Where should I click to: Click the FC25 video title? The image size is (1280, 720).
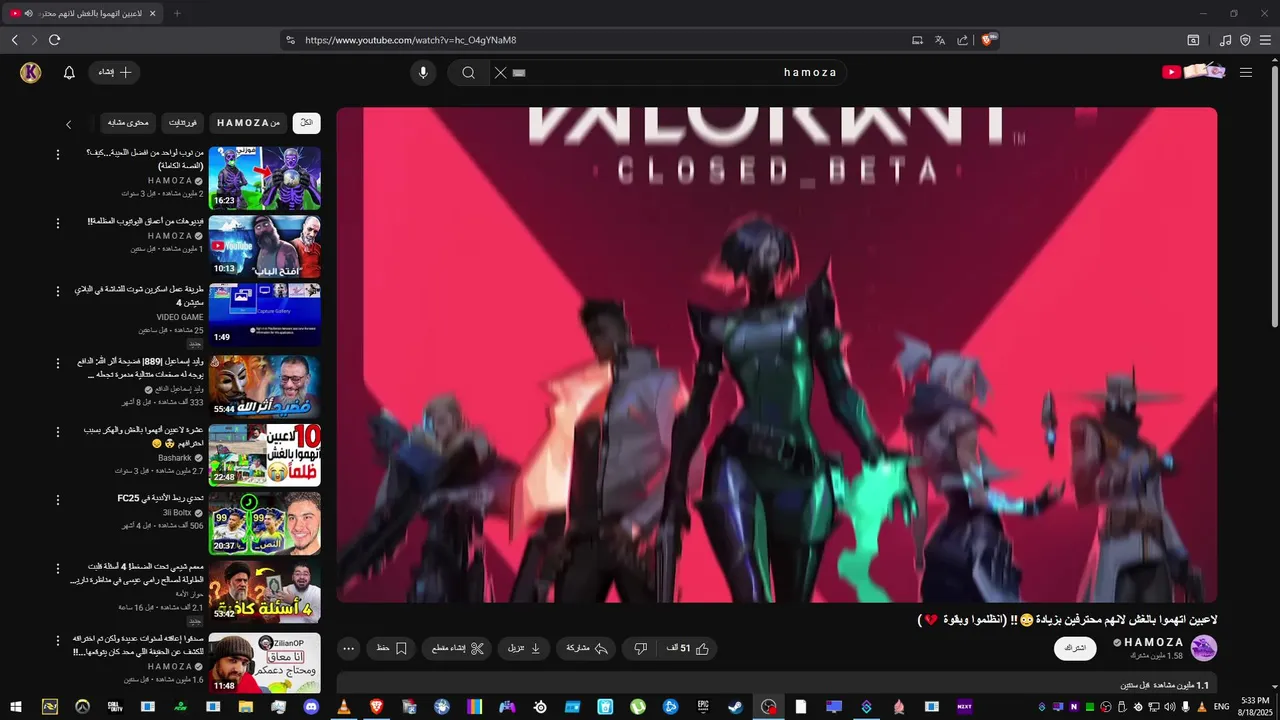tap(160, 498)
